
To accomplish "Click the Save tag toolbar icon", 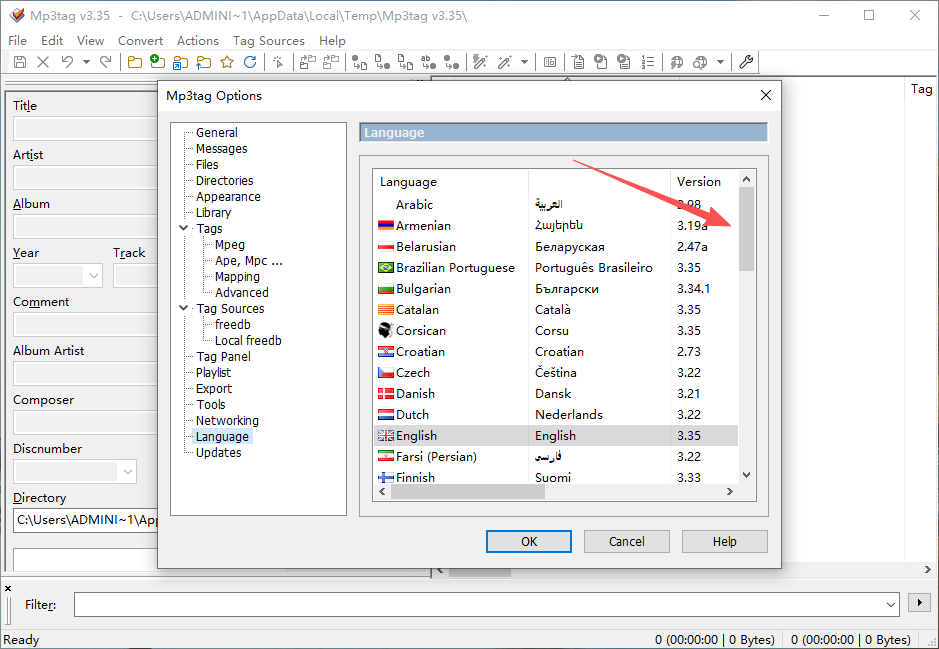I will point(20,62).
